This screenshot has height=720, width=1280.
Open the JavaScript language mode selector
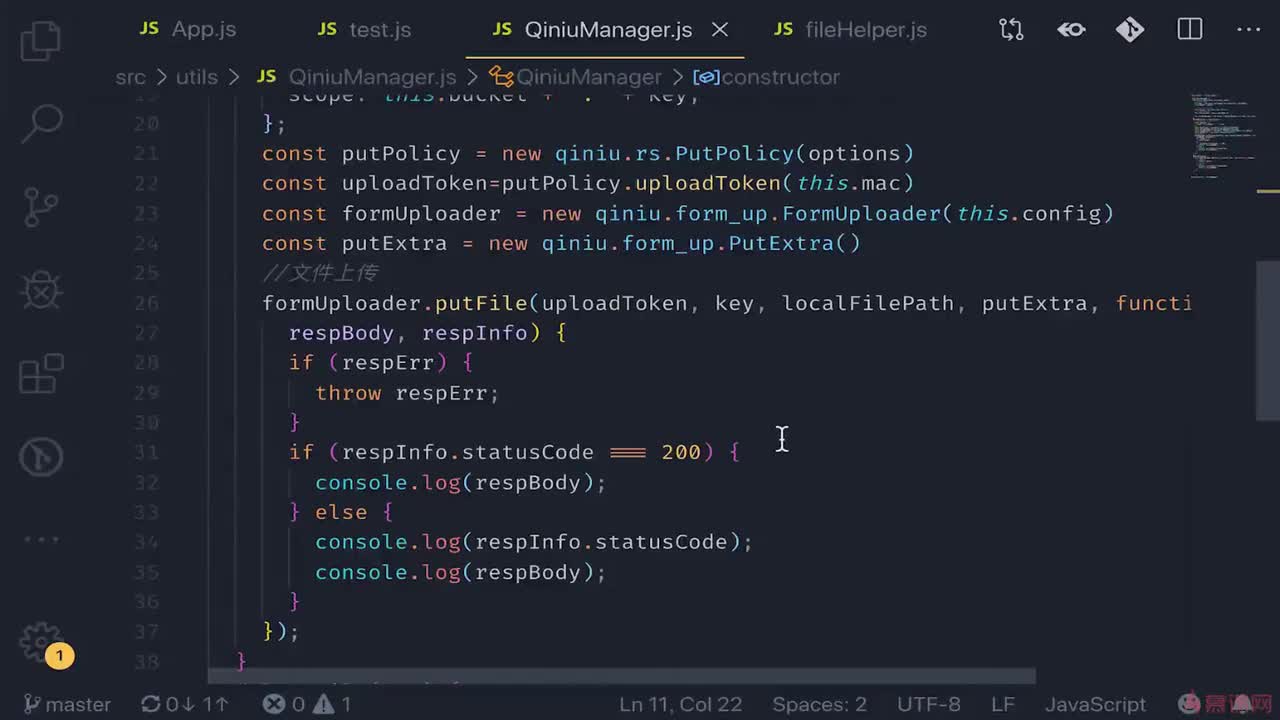tap(1095, 704)
